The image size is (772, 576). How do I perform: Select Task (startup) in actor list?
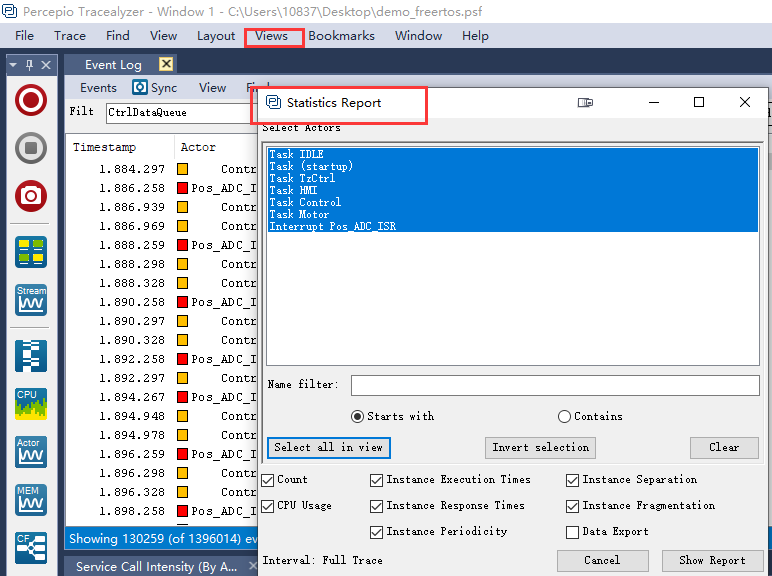pos(513,166)
